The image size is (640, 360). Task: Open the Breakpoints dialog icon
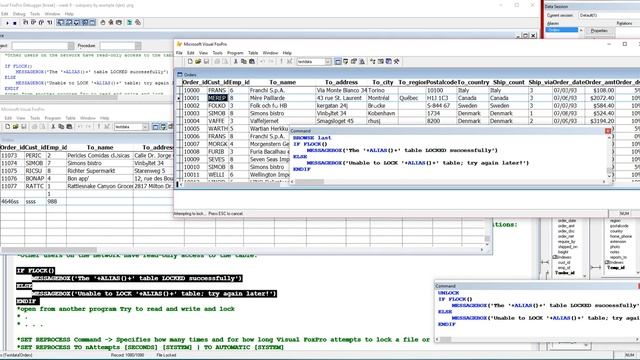(x=119, y=23)
